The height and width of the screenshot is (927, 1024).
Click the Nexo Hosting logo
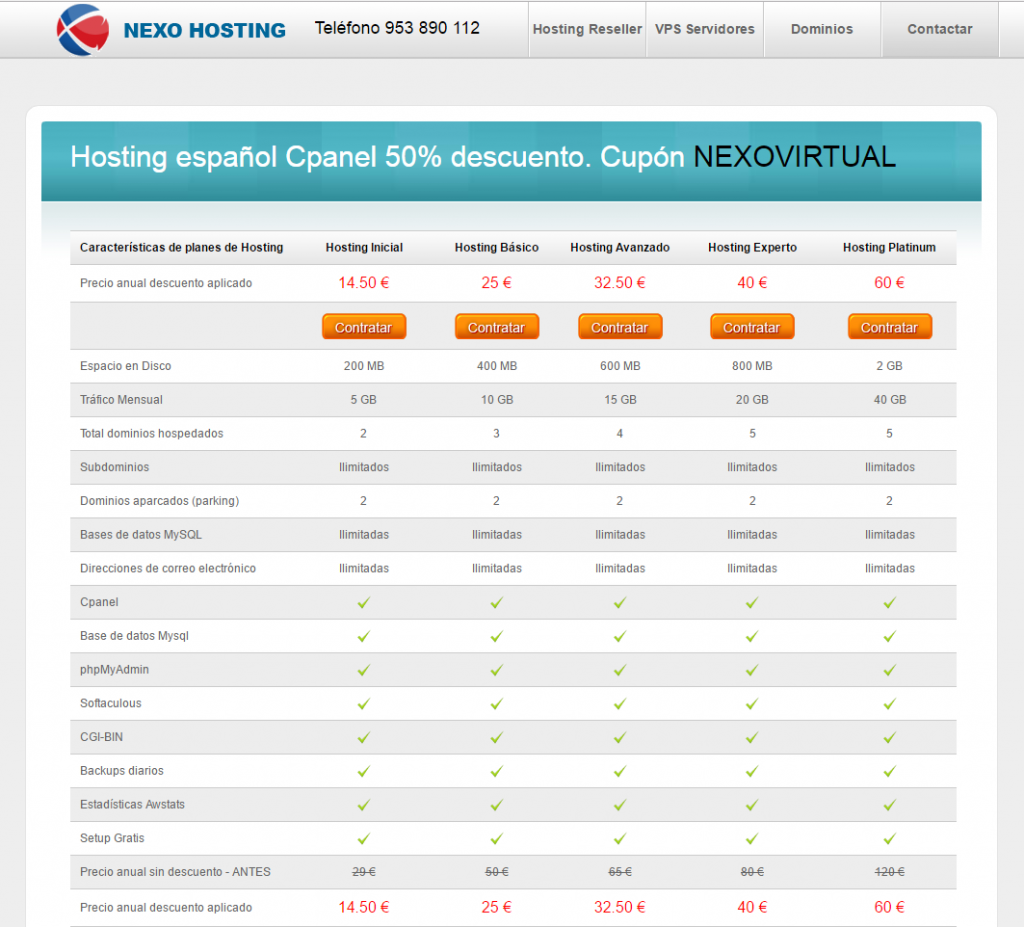82,29
